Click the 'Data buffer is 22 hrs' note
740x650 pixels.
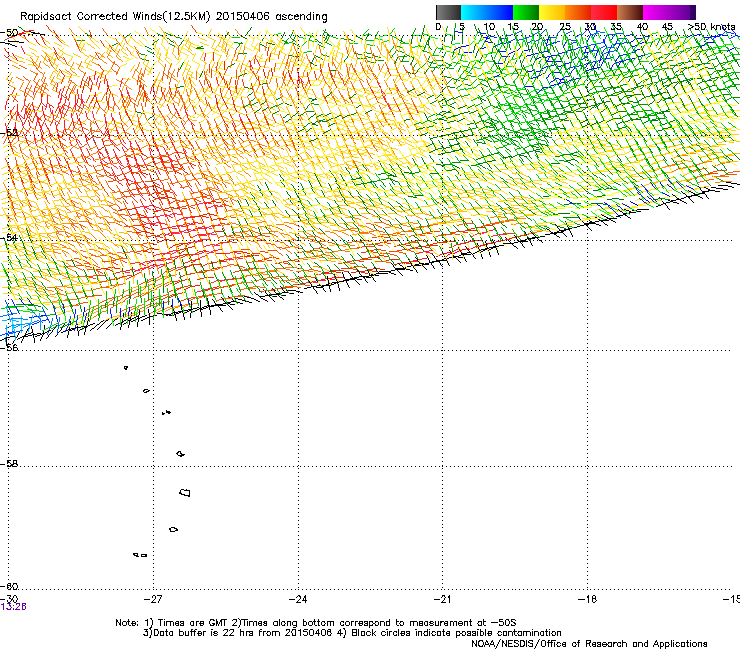(197, 633)
